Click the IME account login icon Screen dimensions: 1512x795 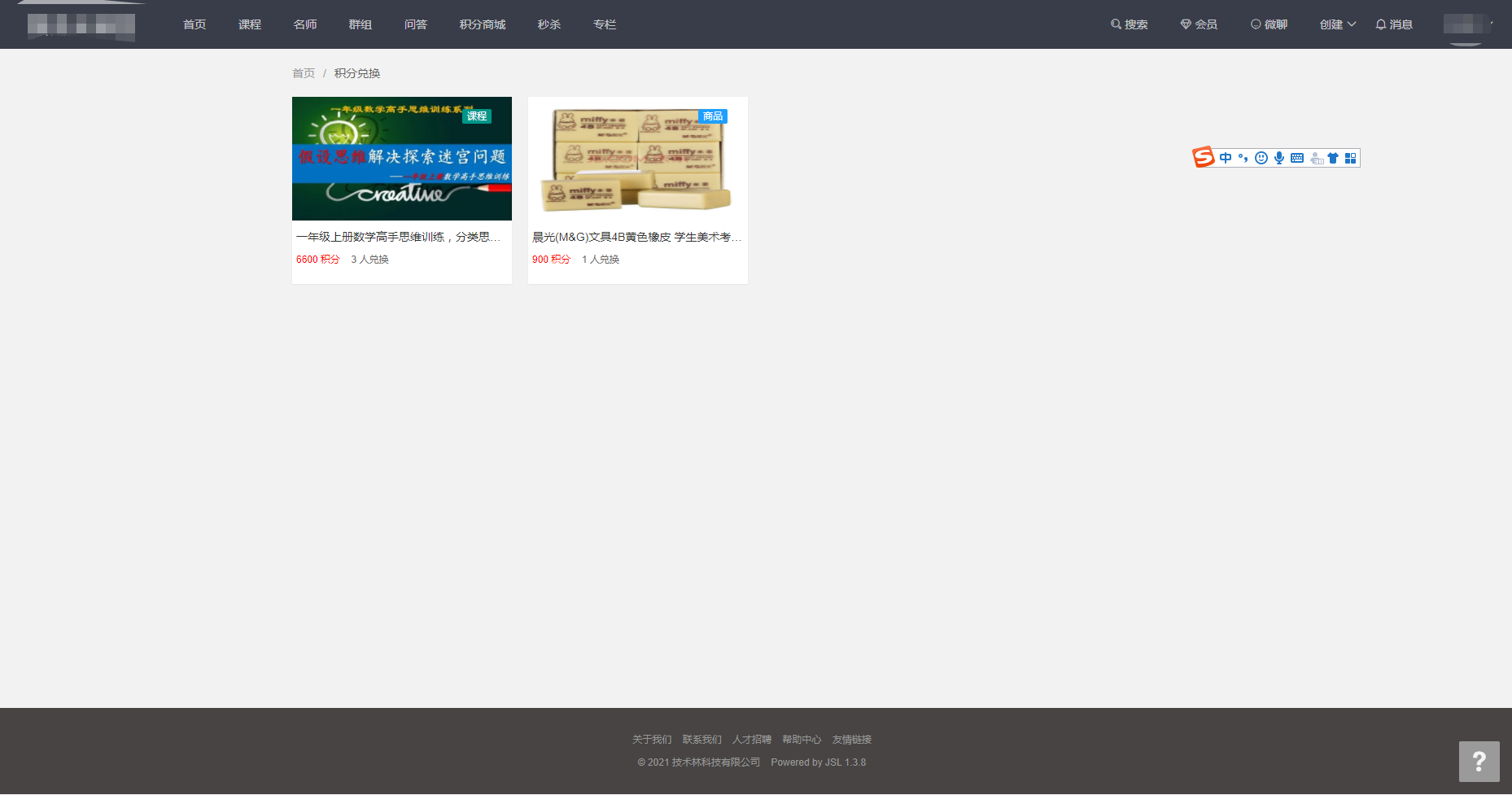pyautogui.click(x=1317, y=158)
